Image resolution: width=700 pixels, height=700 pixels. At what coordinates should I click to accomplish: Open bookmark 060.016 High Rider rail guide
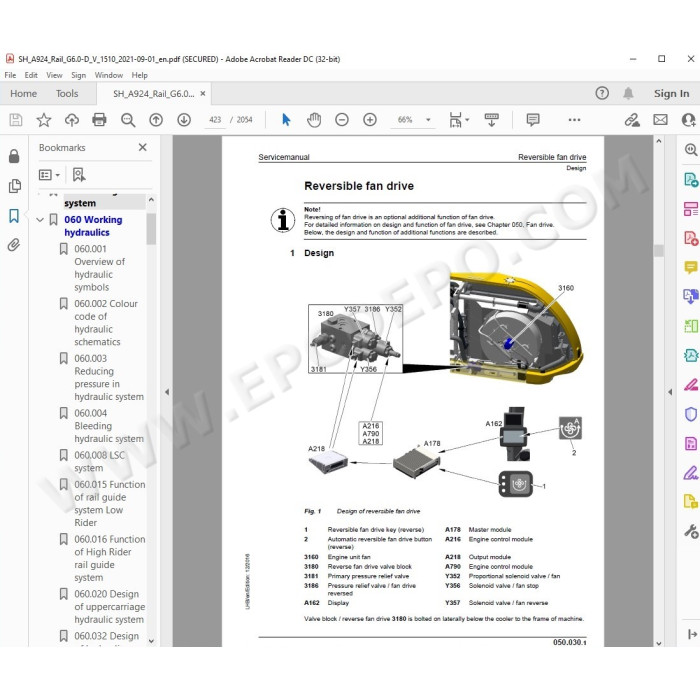[x=109, y=558]
